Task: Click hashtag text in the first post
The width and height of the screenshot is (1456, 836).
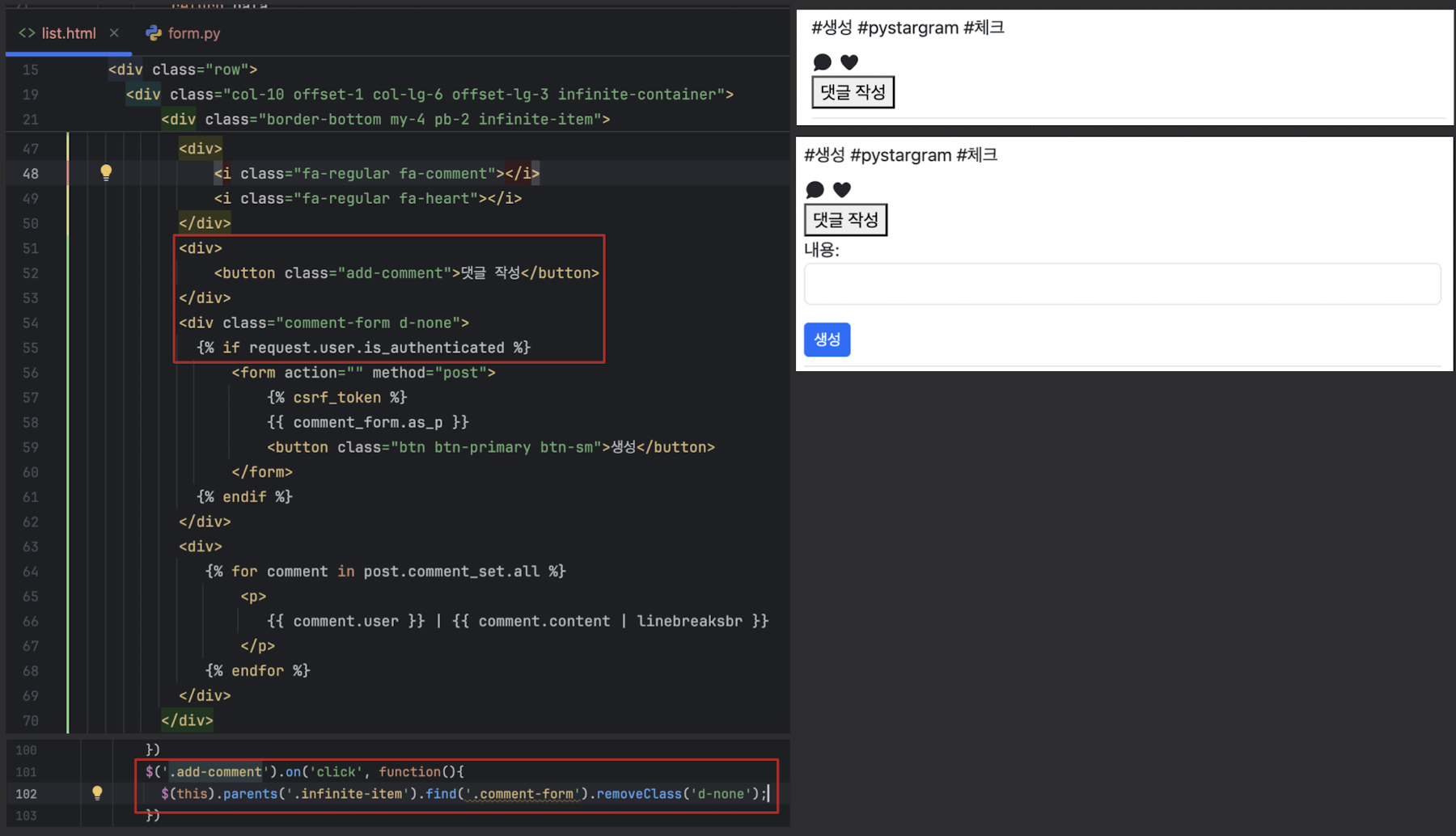Action: tap(908, 27)
